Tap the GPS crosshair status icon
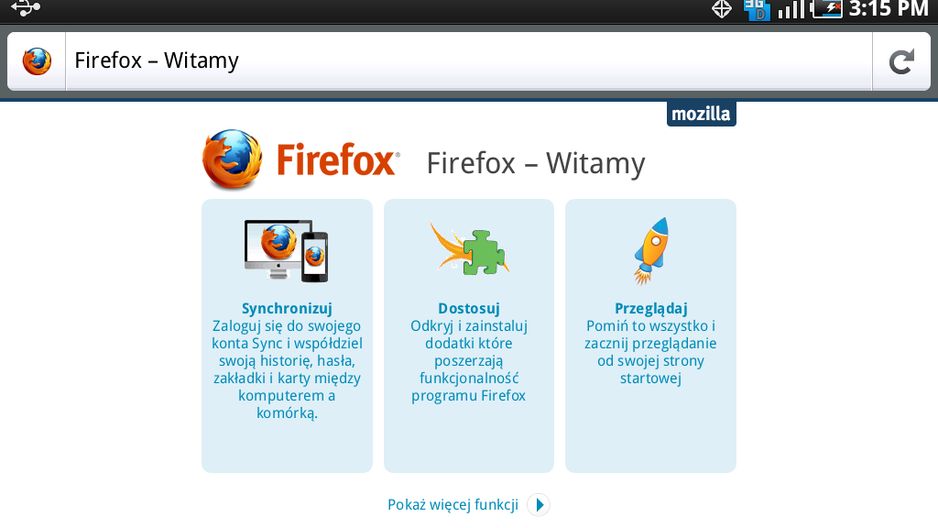 coord(721,9)
